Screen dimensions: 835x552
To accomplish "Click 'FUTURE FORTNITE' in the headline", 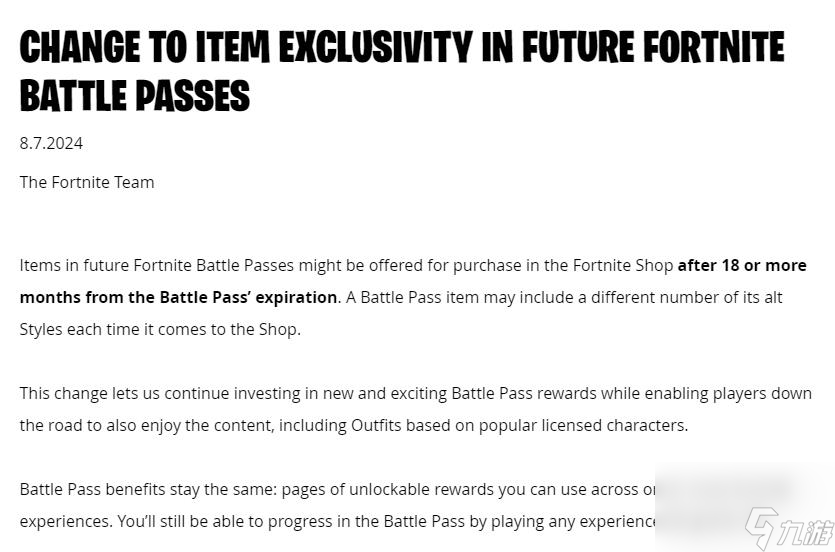I will coord(653,47).
